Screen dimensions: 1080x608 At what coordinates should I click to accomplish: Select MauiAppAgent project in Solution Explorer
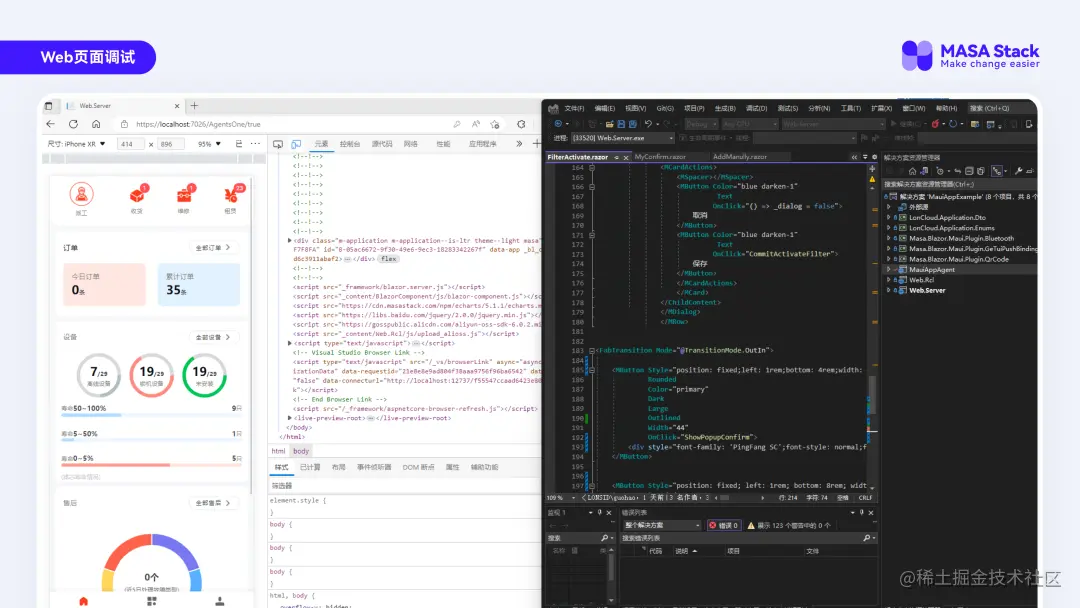click(x=931, y=270)
